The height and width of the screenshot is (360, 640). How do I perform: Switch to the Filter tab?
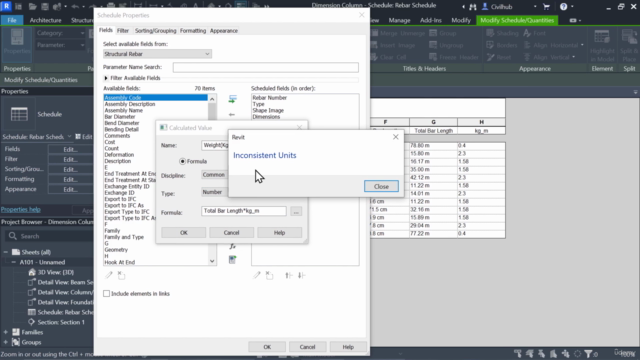[123, 31]
